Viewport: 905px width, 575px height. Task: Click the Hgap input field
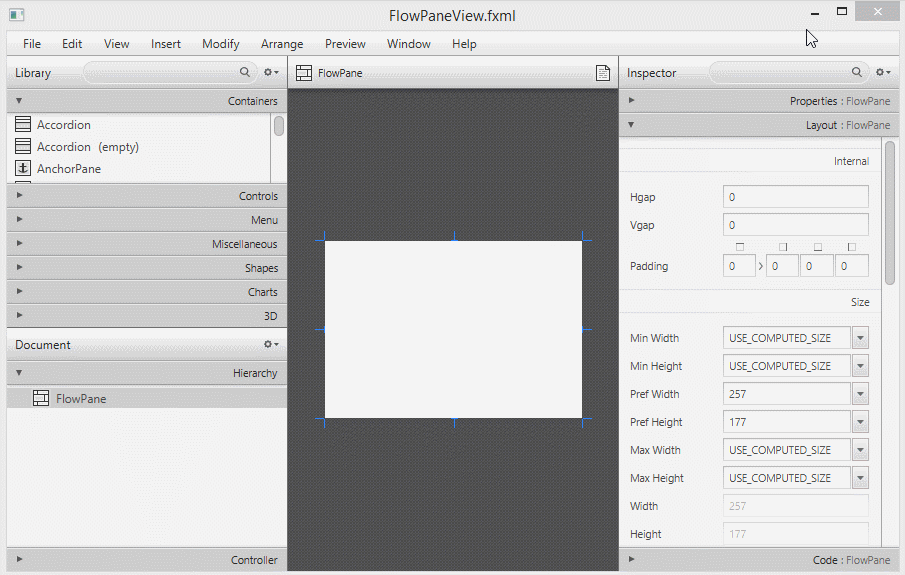pos(795,197)
